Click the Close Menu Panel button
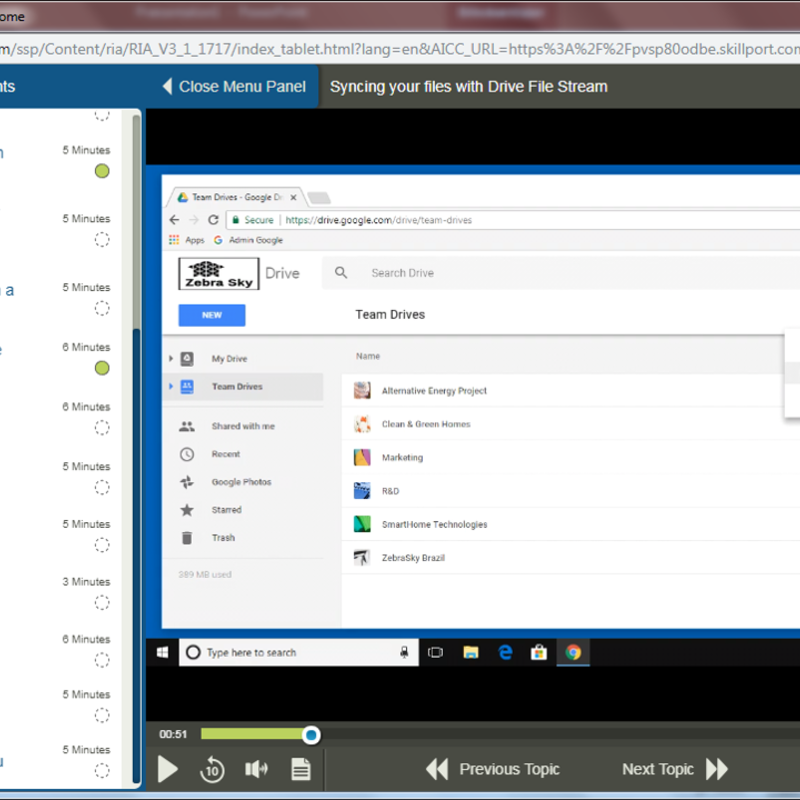This screenshot has height=800, width=800. pos(234,86)
